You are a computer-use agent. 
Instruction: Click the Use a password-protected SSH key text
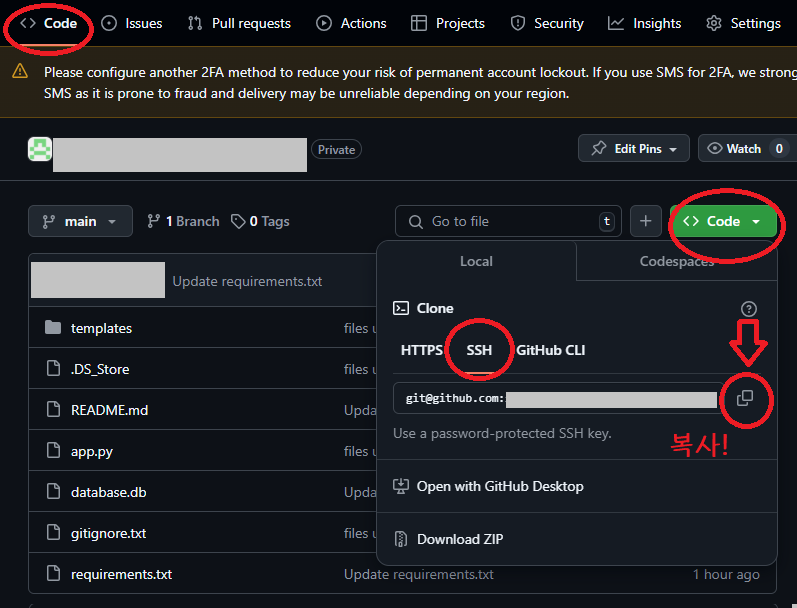tap(502, 434)
